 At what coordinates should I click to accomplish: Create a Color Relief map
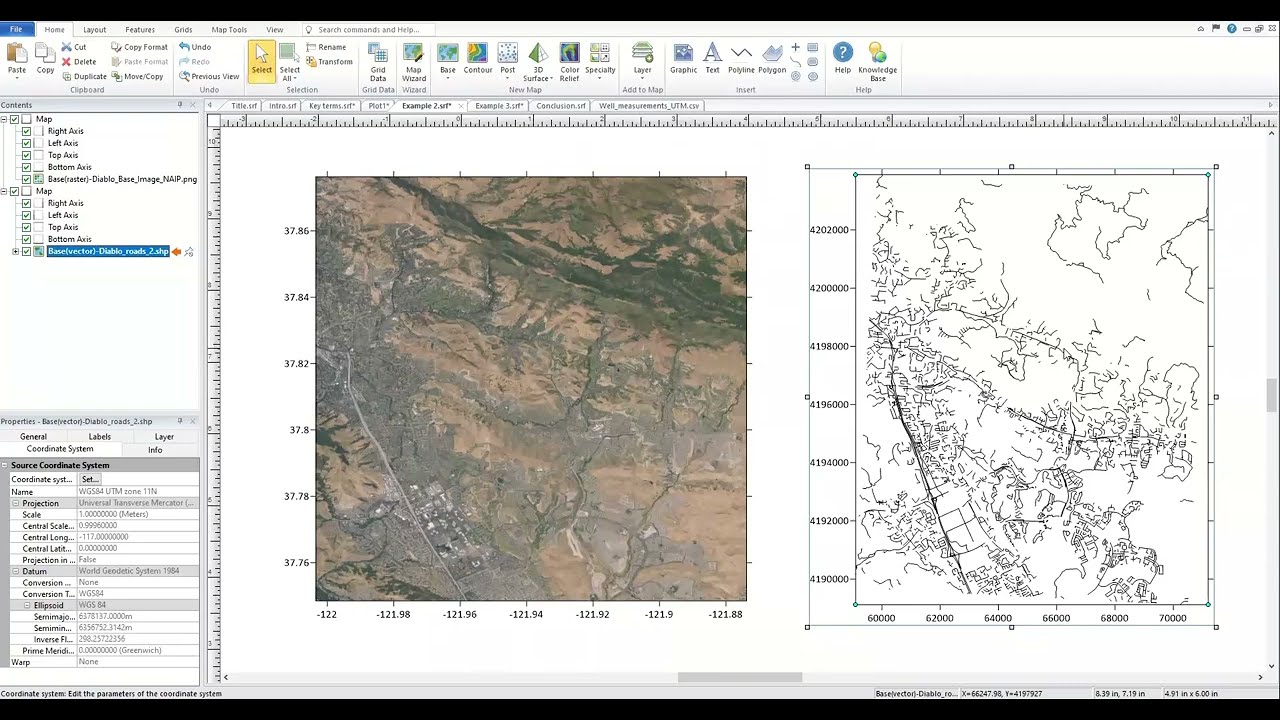tap(569, 61)
